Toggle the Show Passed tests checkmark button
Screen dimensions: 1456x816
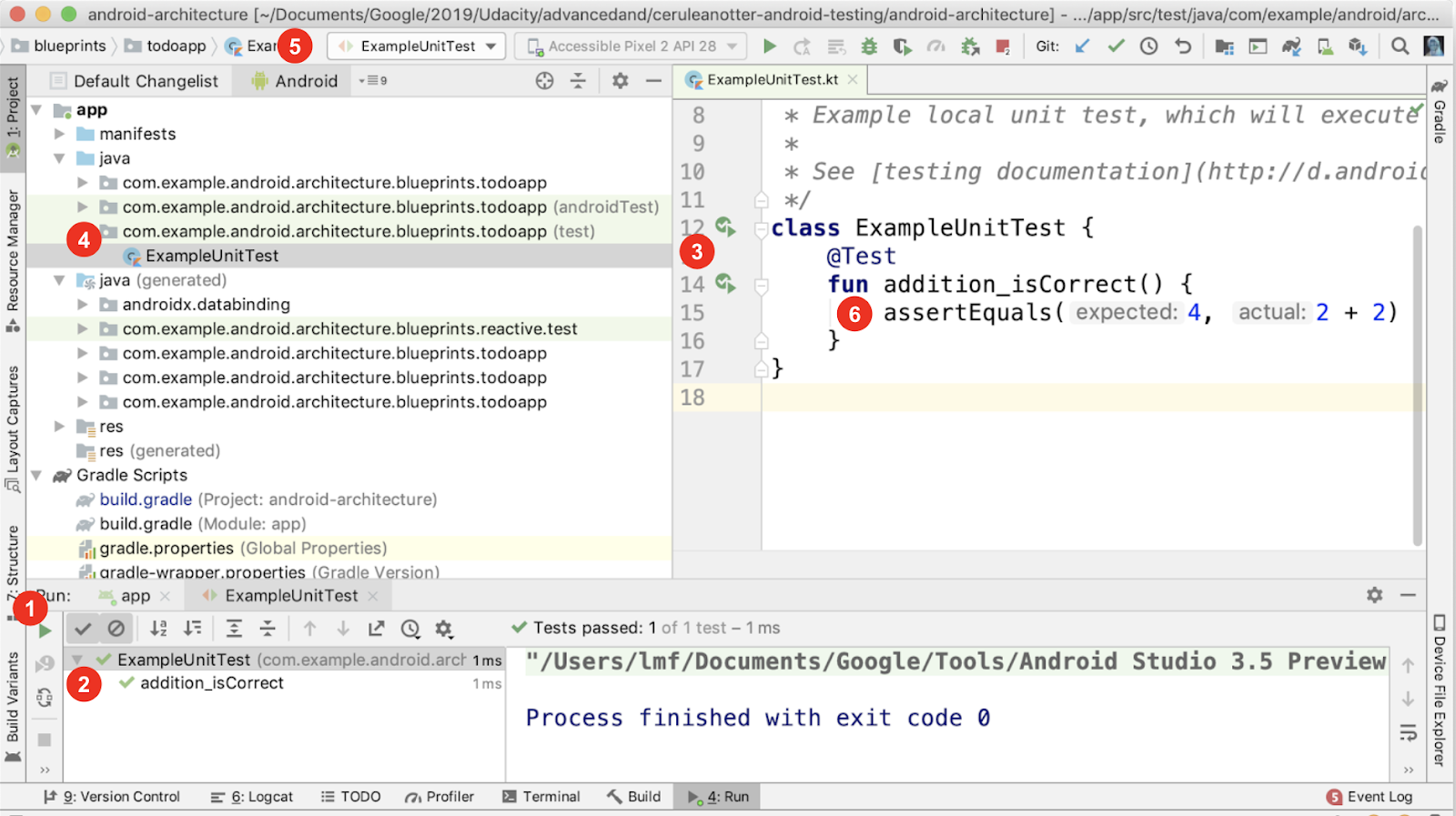pyautogui.click(x=83, y=629)
